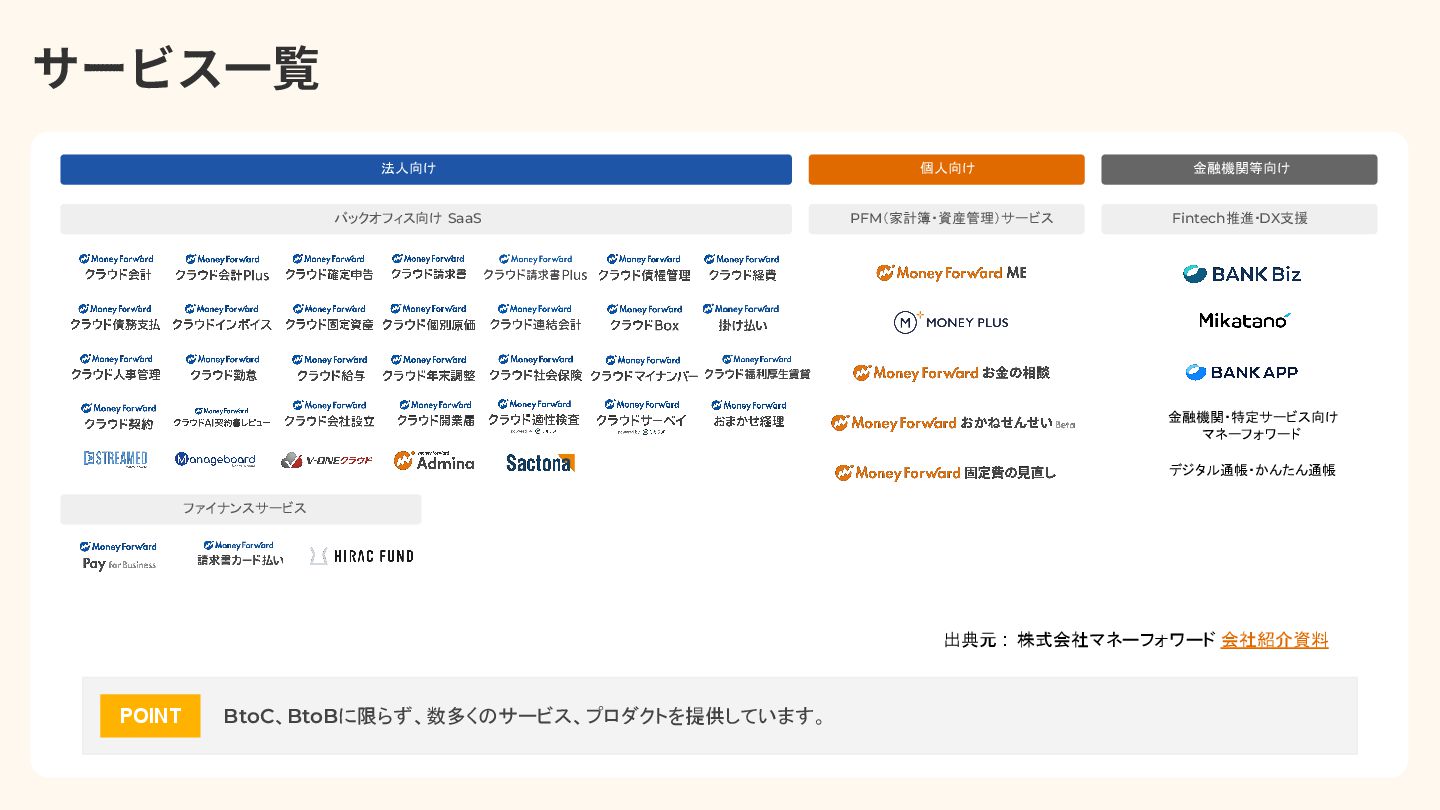Select the バックオフィス向け SaaS section label

pyautogui.click(x=426, y=219)
